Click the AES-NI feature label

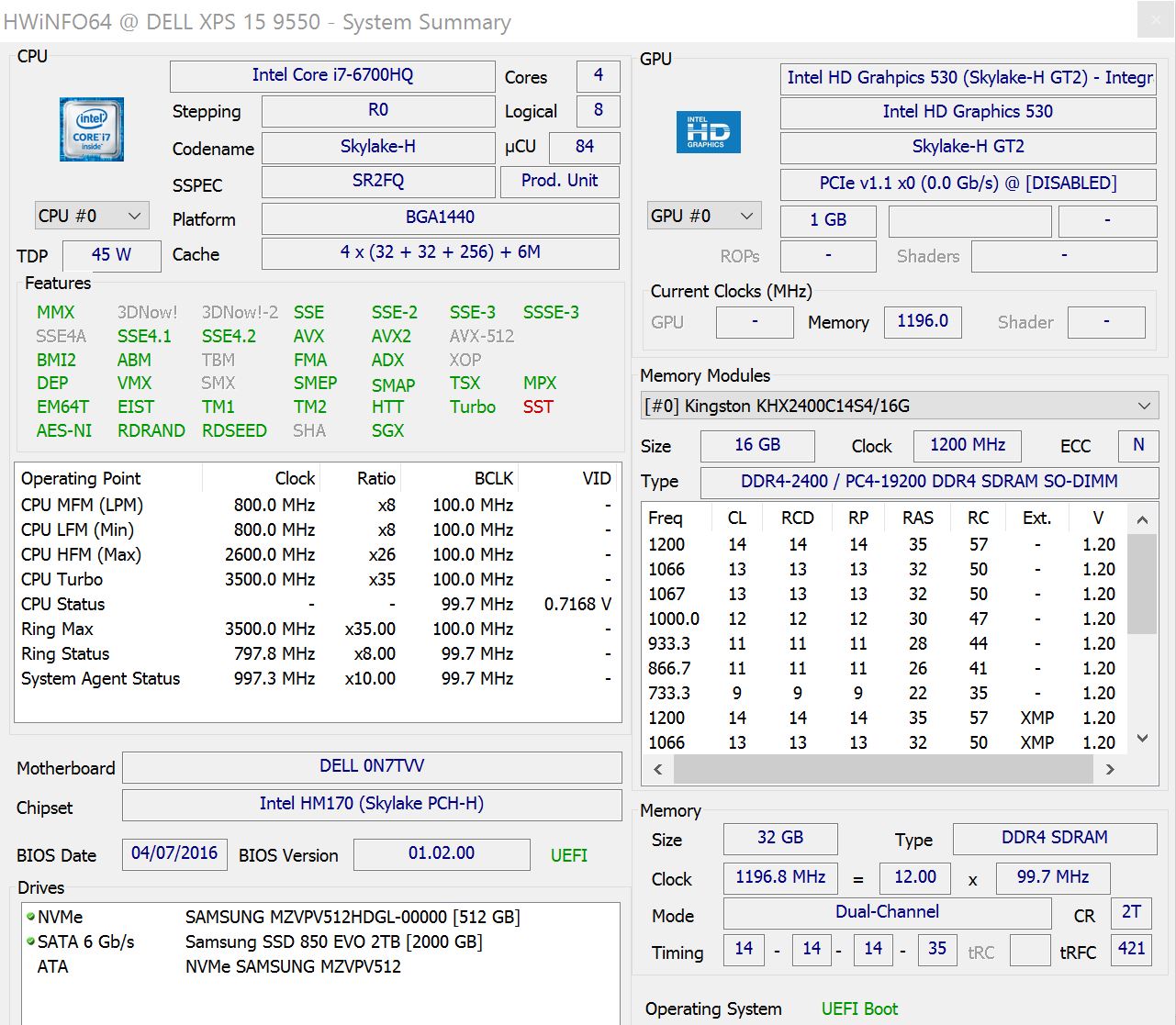tap(64, 430)
